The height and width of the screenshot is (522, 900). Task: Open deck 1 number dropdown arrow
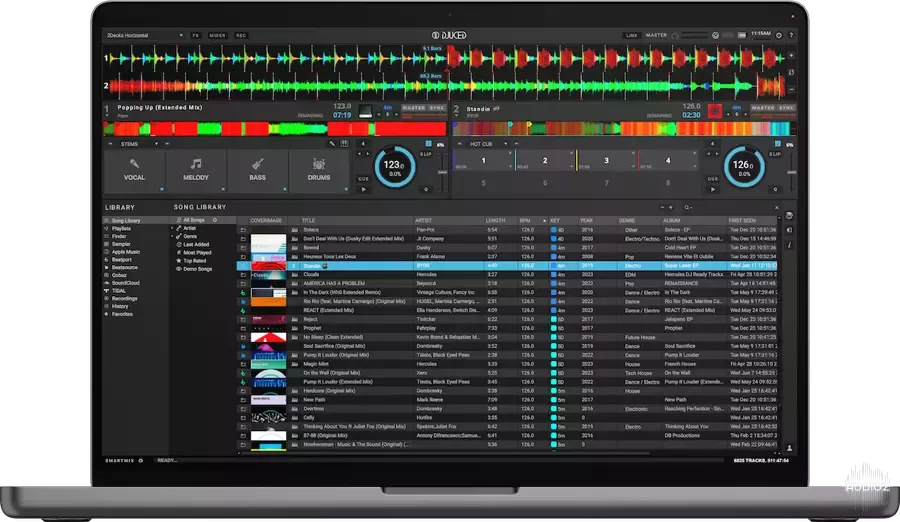pyautogui.click(x=107, y=116)
